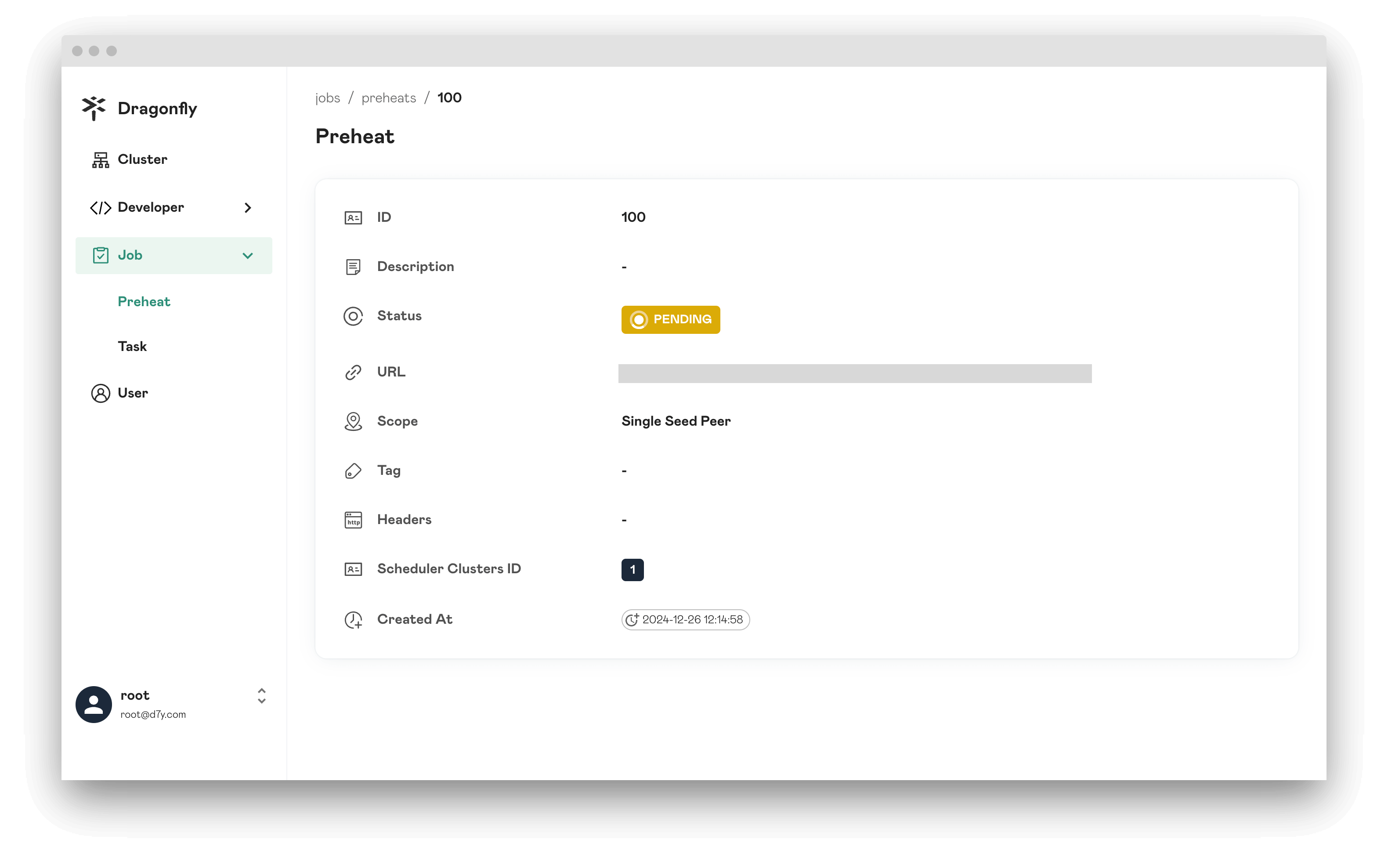The image size is (1388, 868).
Task: Click the grayed-out URL value bar
Action: [855, 373]
